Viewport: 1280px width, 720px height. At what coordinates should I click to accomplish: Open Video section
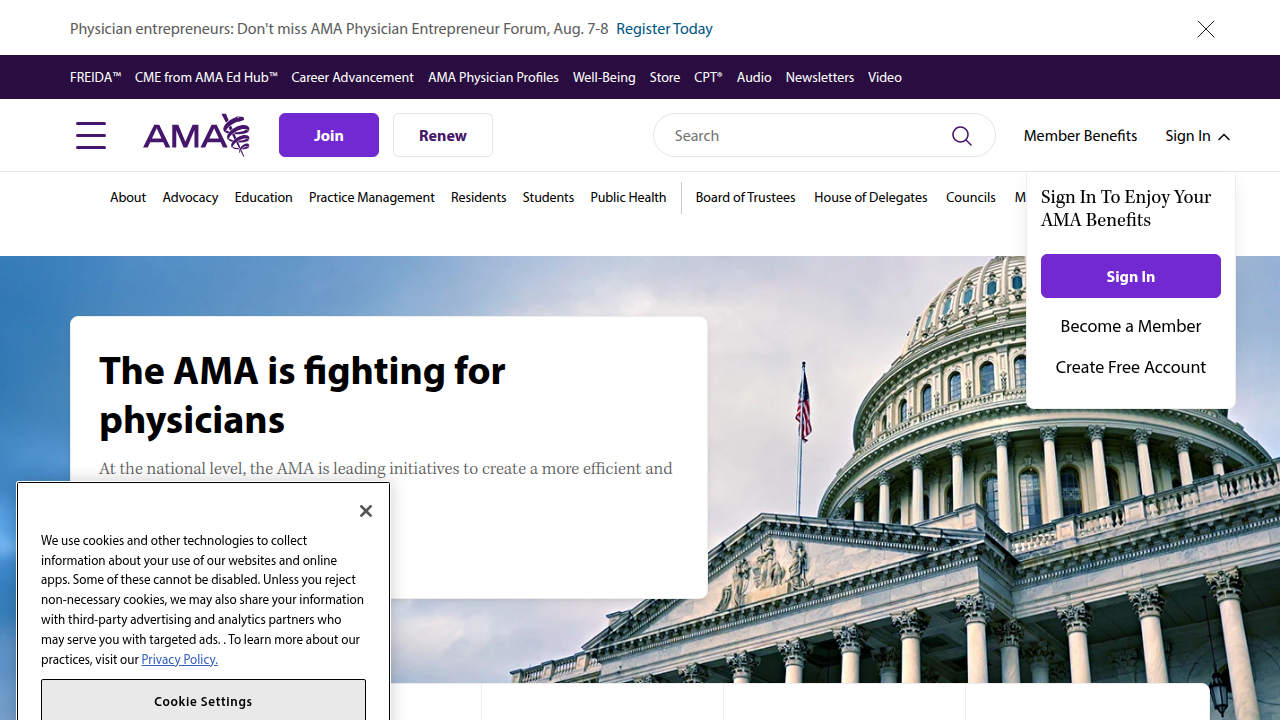pos(885,77)
